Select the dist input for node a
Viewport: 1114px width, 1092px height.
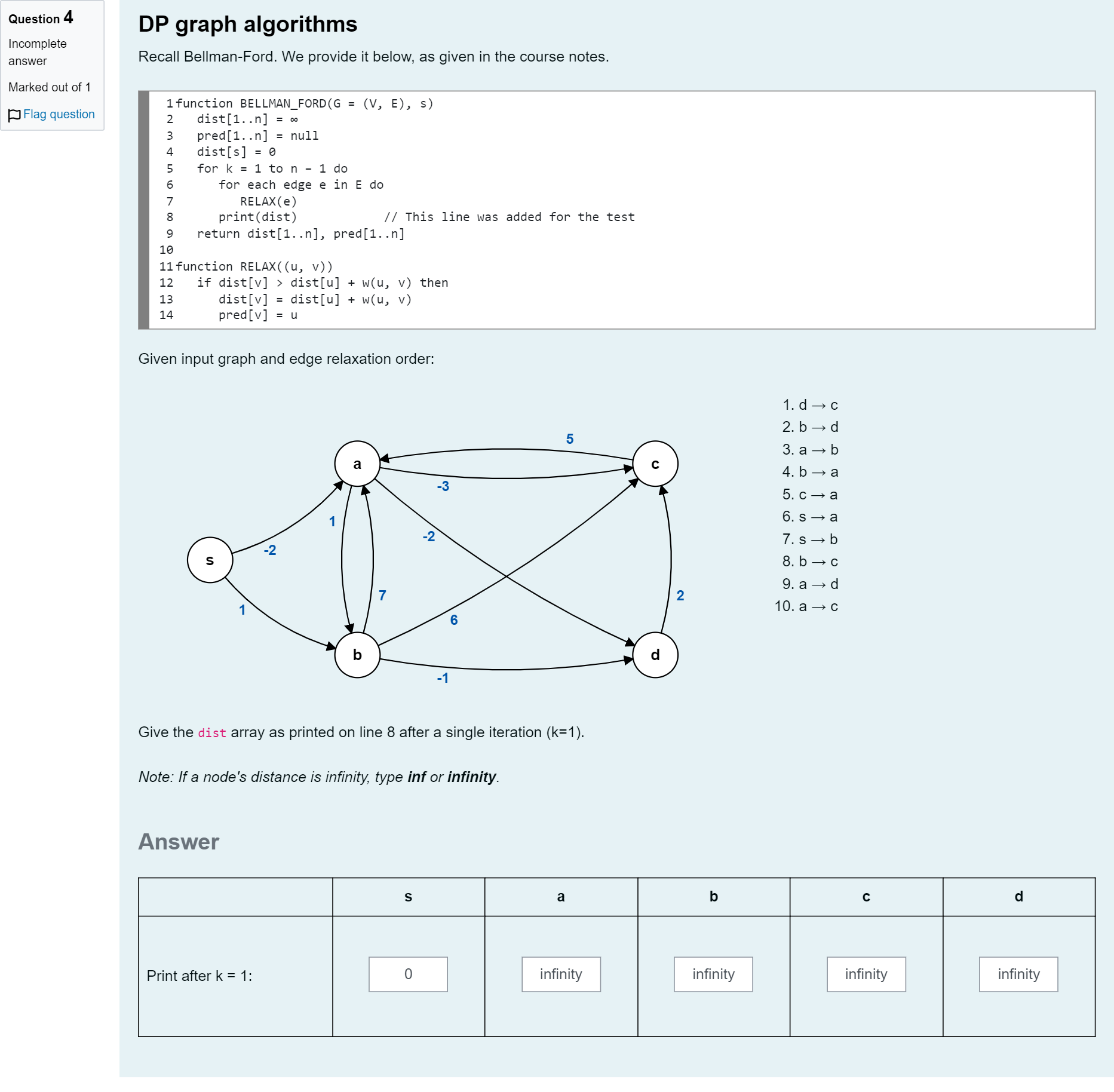tap(561, 974)
